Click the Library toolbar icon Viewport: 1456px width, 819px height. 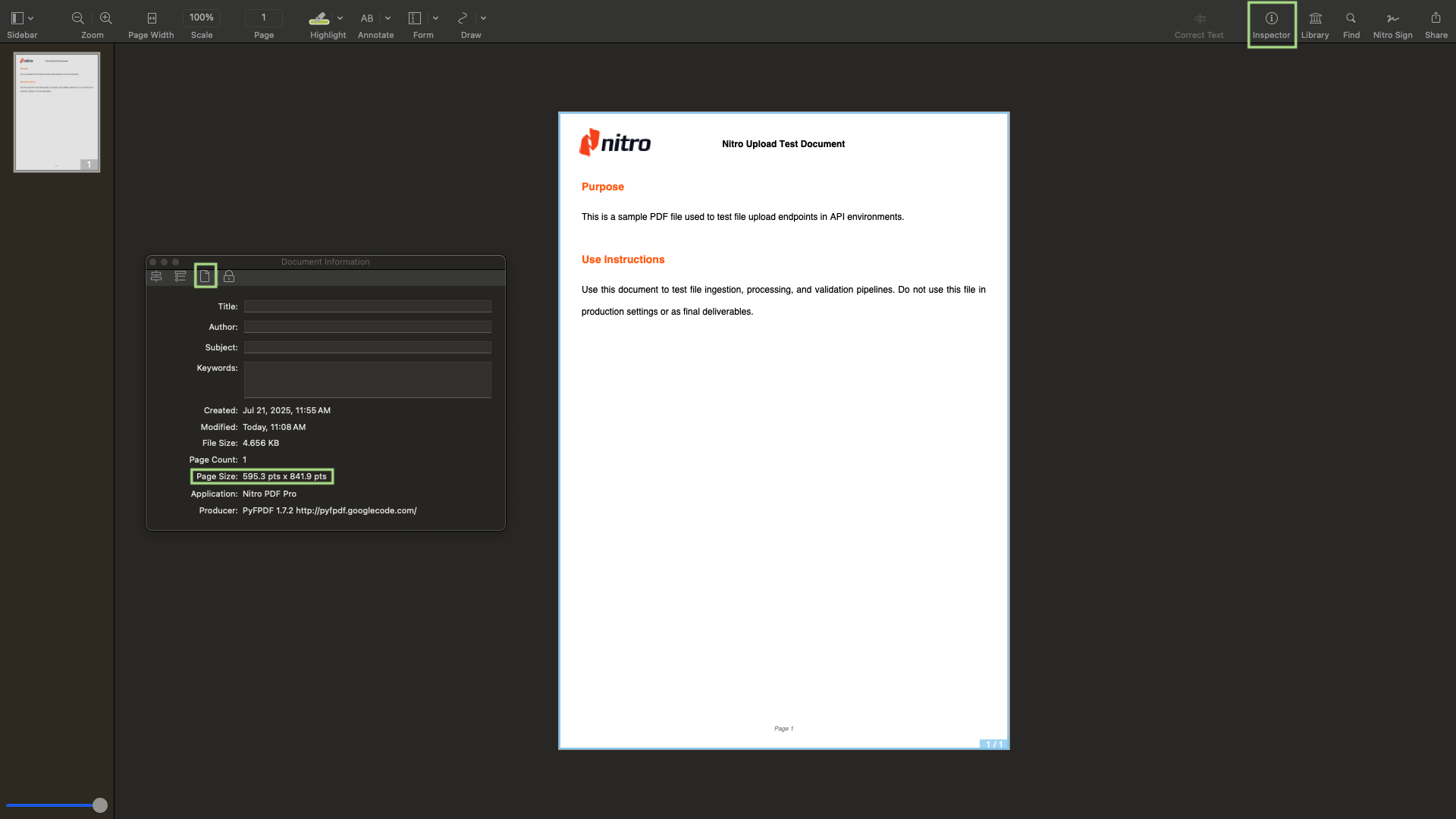[1315, 18]
